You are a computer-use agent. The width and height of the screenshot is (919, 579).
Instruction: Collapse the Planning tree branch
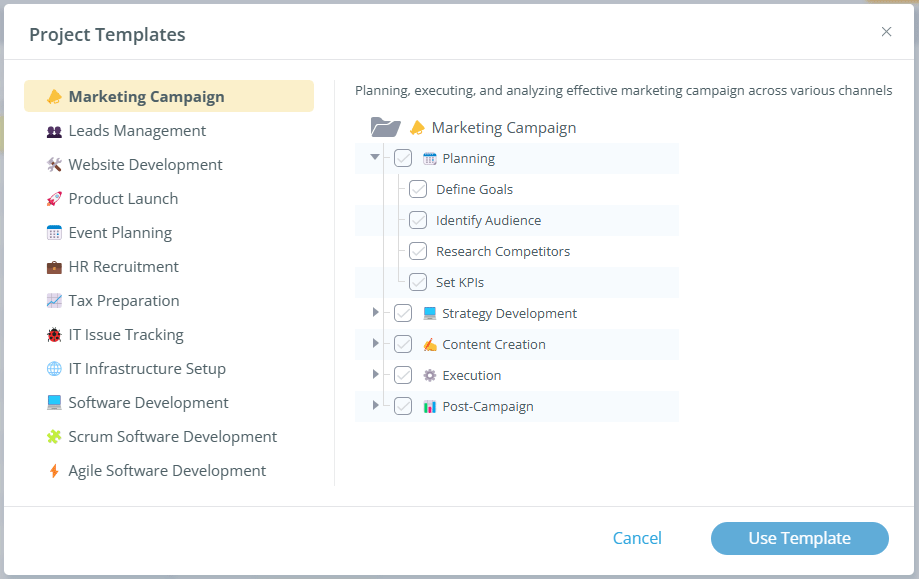(375, 157)
